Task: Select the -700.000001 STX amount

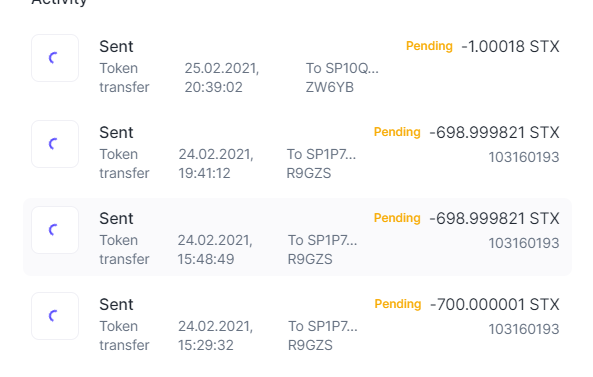Action: [495, 304]
